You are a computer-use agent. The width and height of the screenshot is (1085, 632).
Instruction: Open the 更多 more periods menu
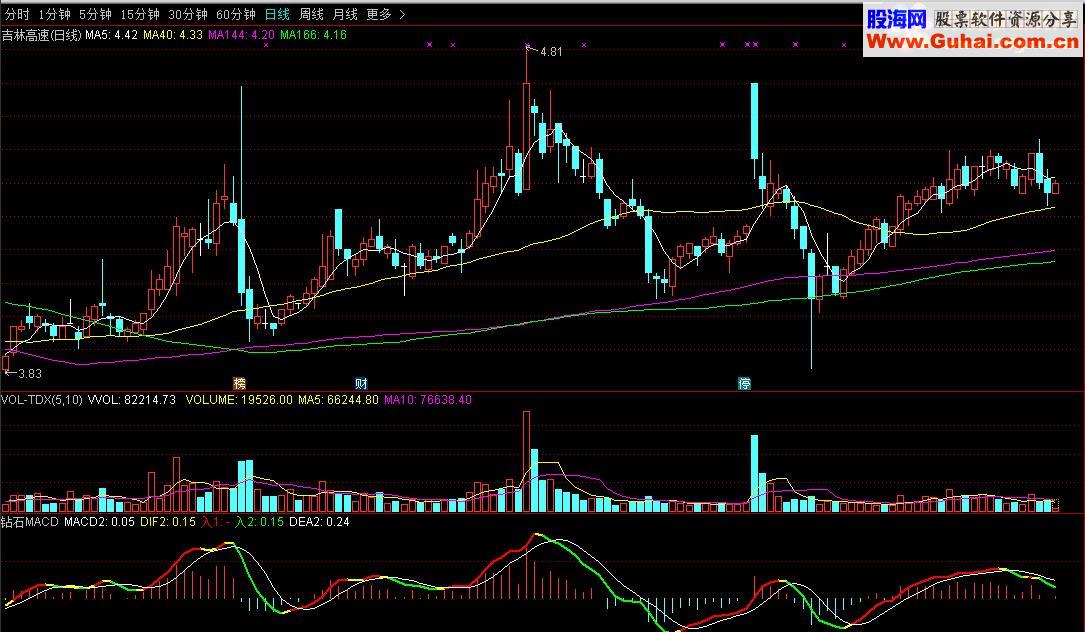[379, 14]
